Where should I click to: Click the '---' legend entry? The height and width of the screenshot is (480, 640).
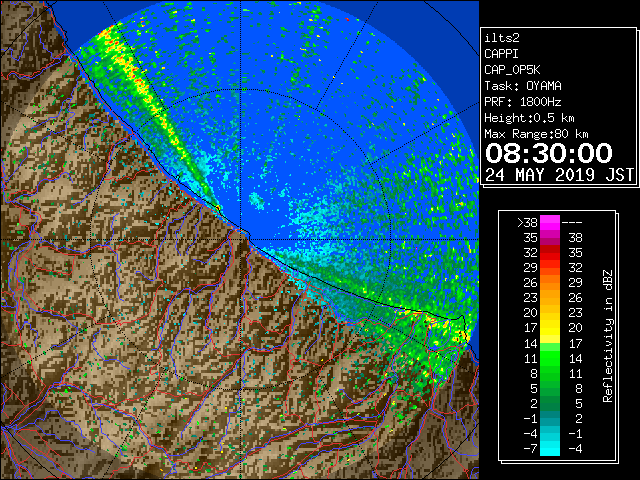point(572,223)
